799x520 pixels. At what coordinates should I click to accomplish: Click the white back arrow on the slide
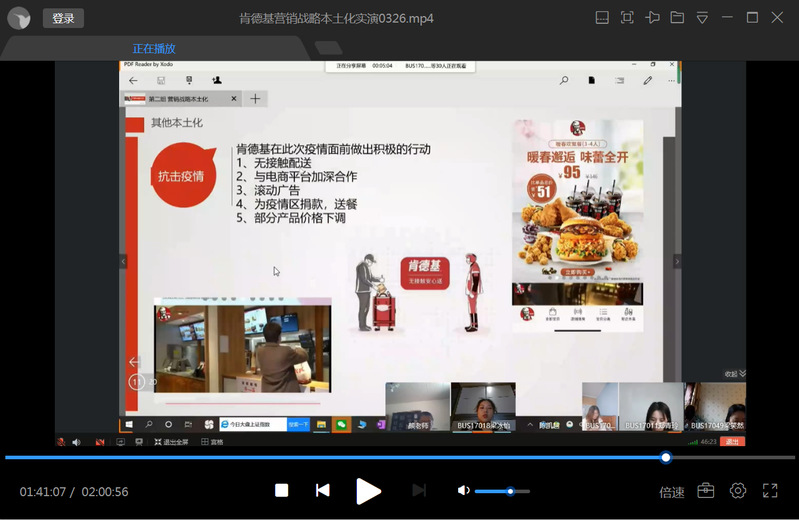[x=134, y=361]
